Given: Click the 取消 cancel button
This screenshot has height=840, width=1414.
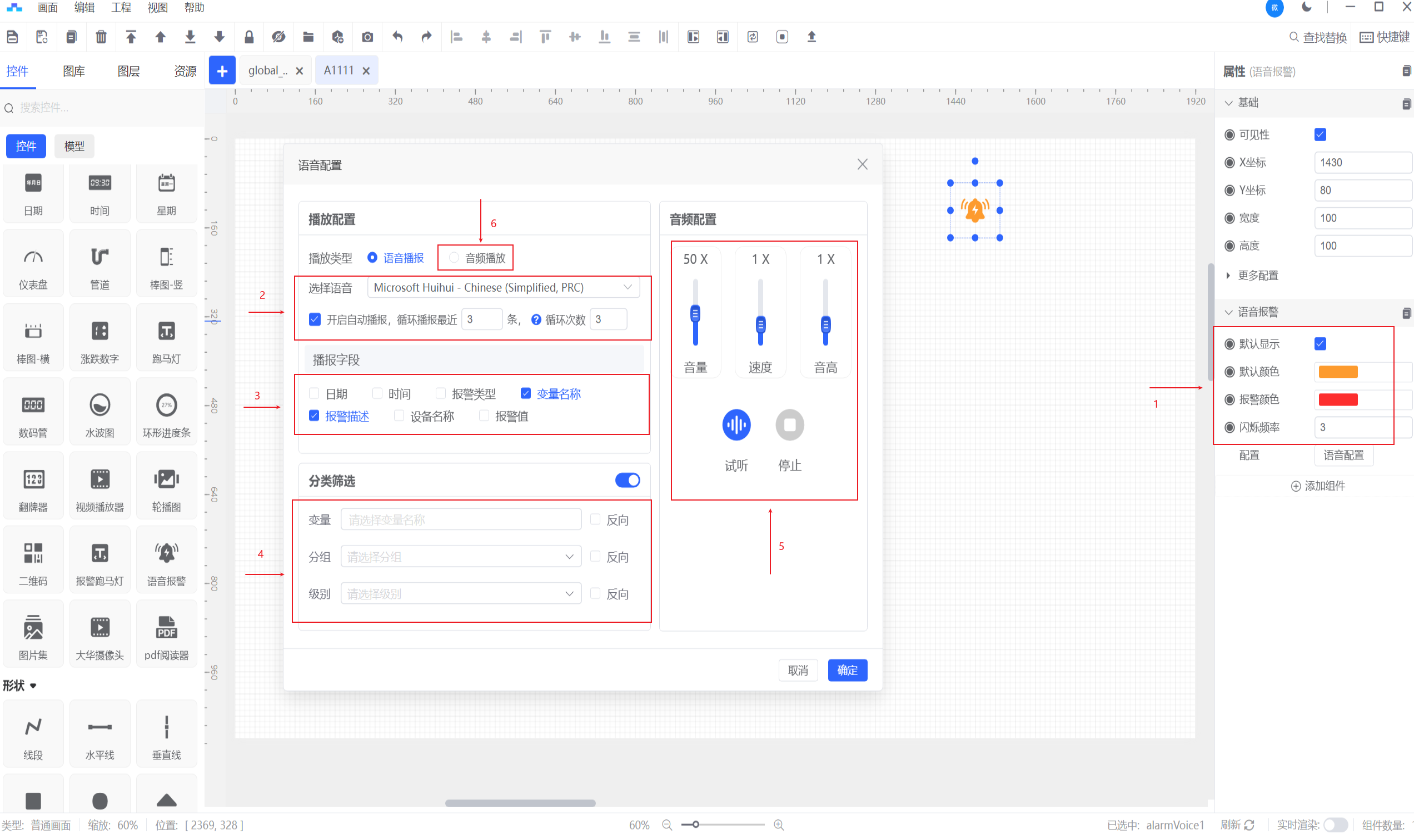Looking at the screenshot, I should pyautogui.click(x=798, y=670).
